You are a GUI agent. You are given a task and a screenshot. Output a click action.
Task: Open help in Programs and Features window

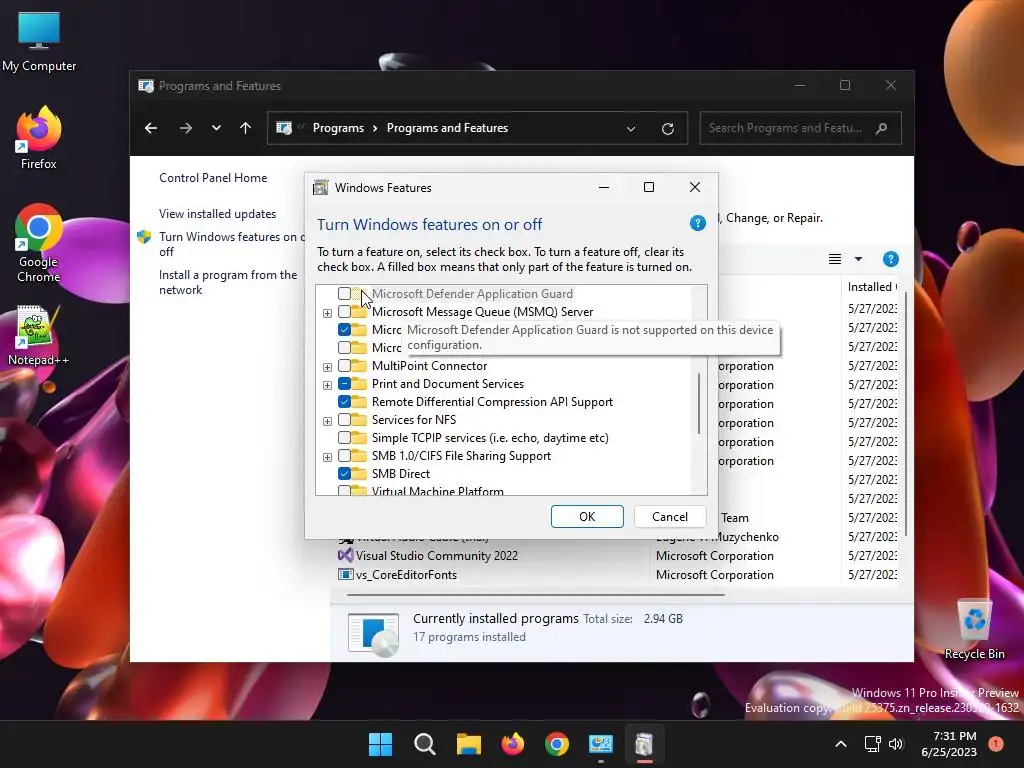click(891, 259)
